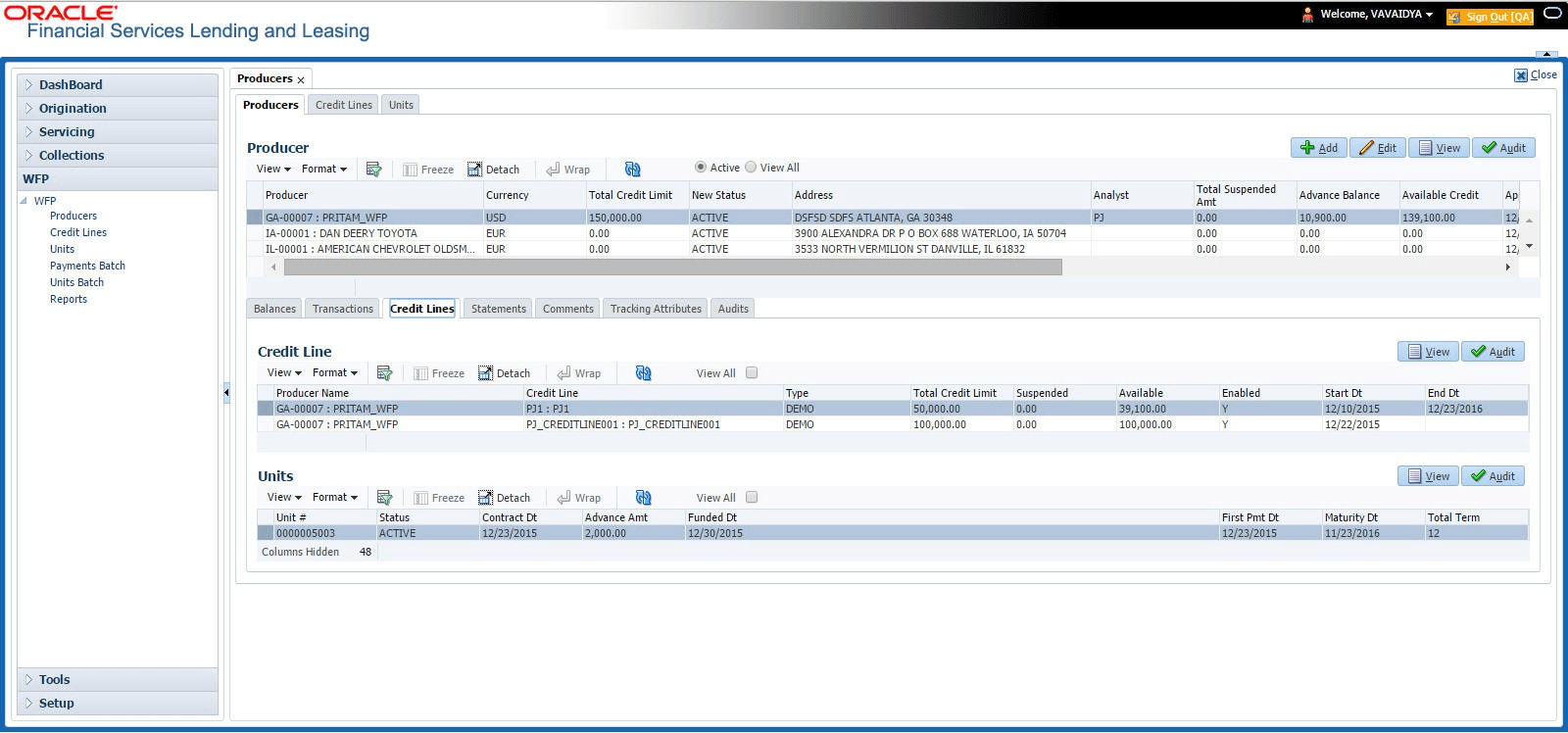Viewport: 1568px width, 733px height.
Task: Click the Credit Line query-by-example icon
Action: (x=384, y=373)
